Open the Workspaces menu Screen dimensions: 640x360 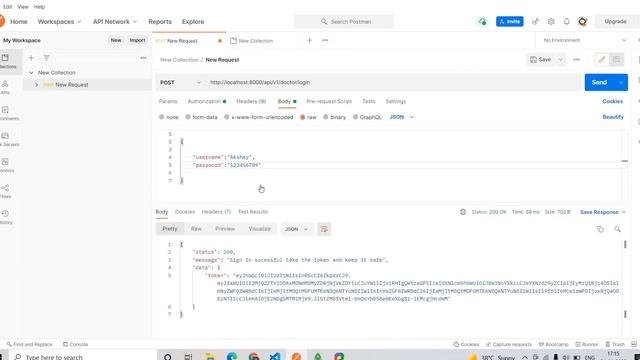point(60,22)
